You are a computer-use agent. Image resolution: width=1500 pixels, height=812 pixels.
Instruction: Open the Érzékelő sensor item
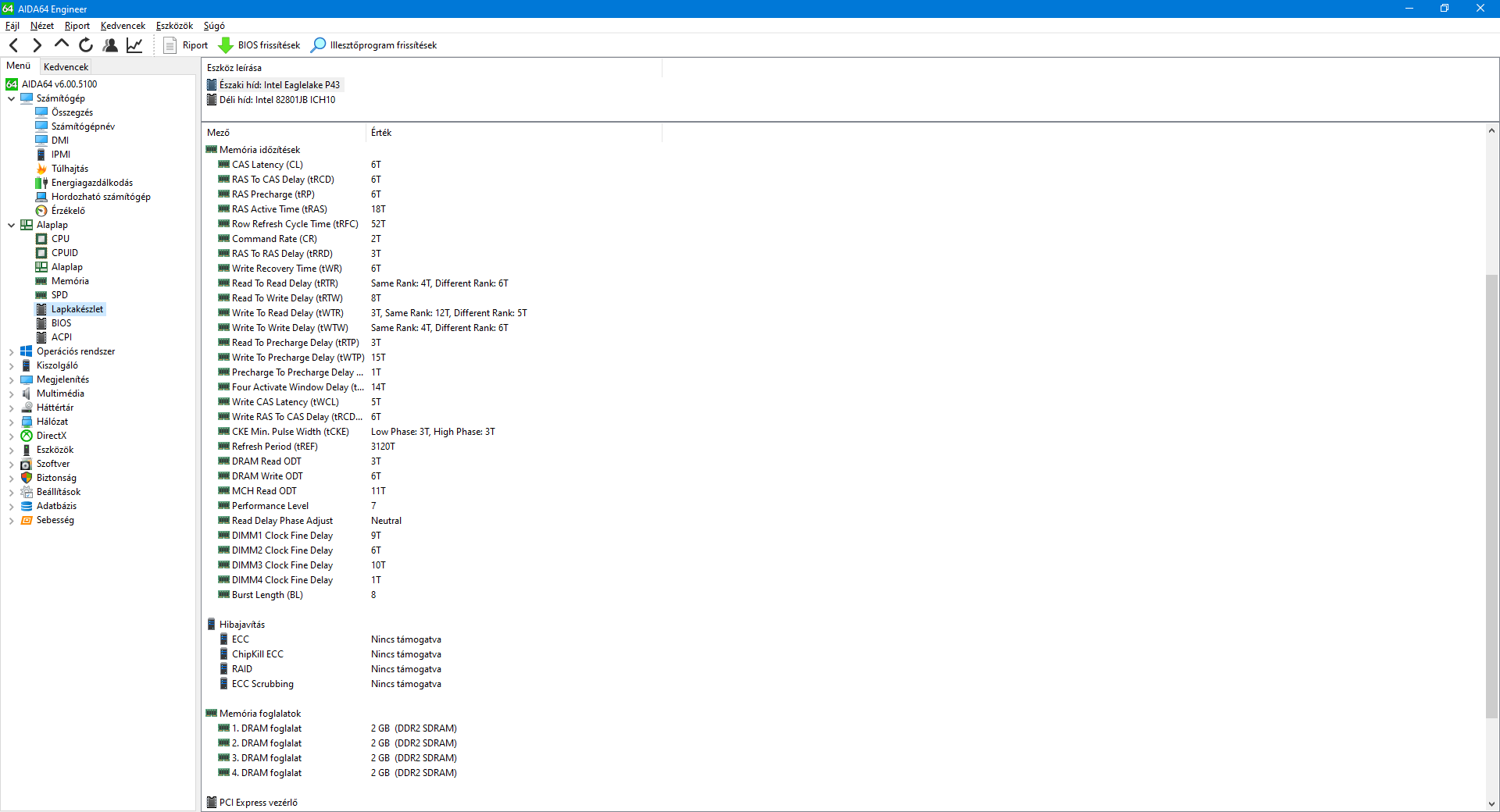(x=68, y=211)
